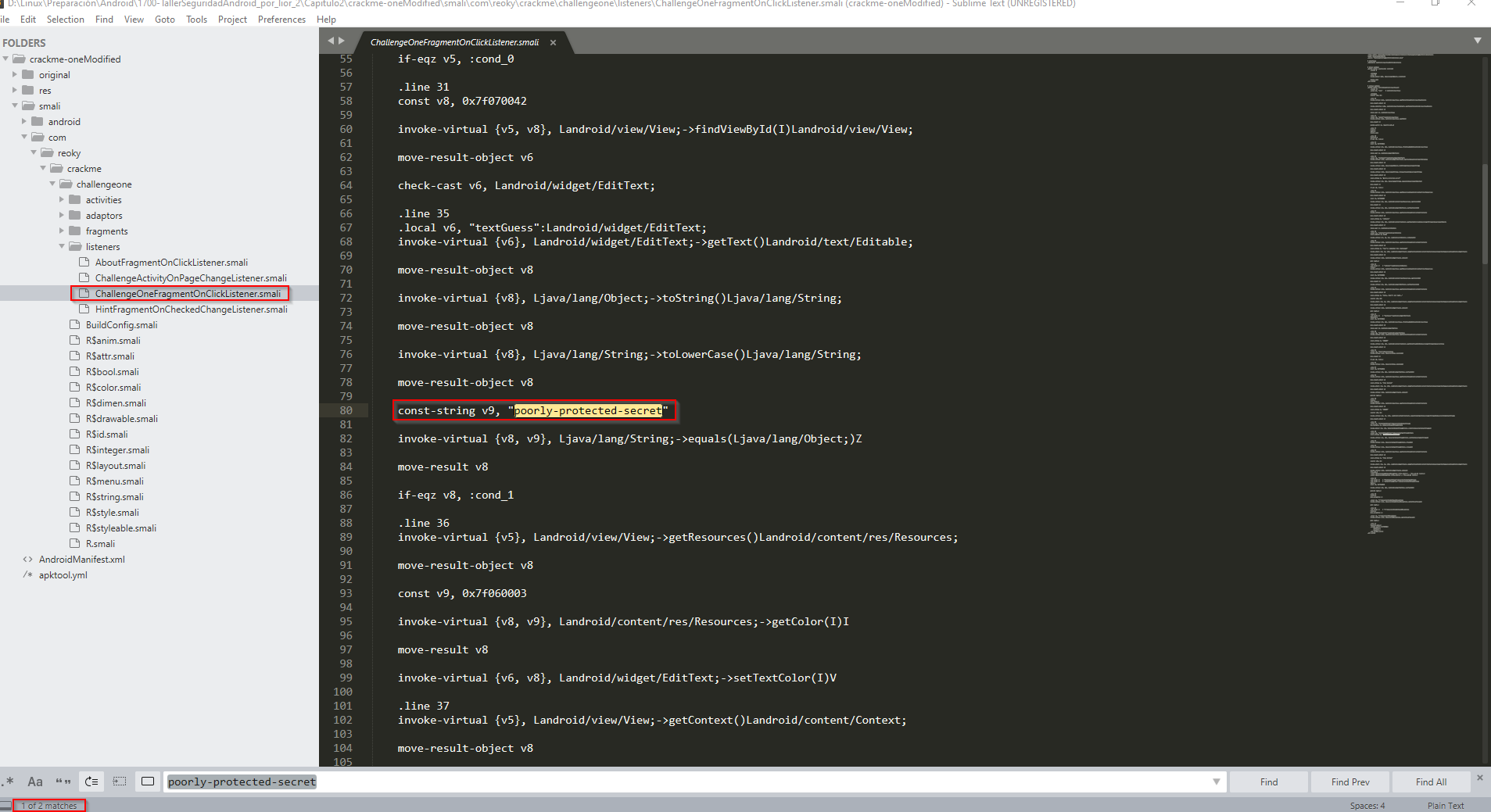Click the R$attr.smali file icon
Screen dimensions: 1491x812
75,356
